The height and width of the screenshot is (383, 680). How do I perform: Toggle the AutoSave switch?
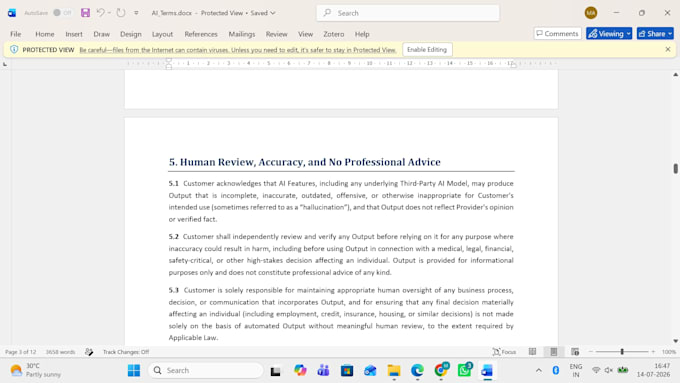tap(62, 13)
